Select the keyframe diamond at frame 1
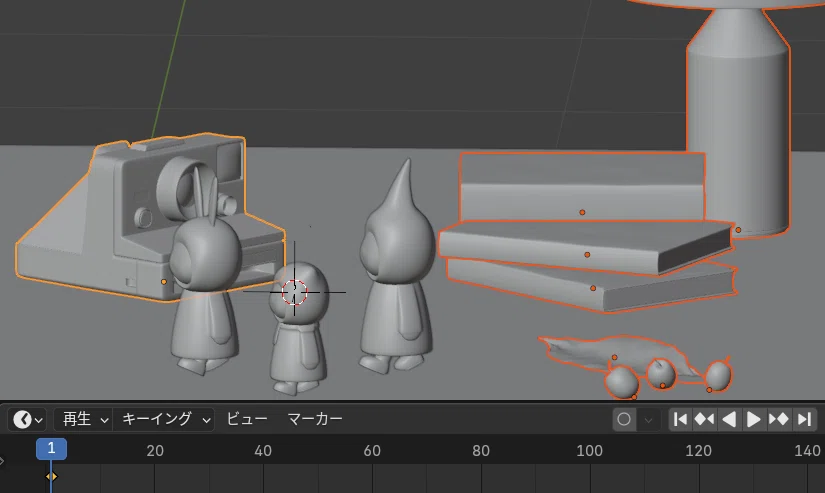 [x=51, y=477]
